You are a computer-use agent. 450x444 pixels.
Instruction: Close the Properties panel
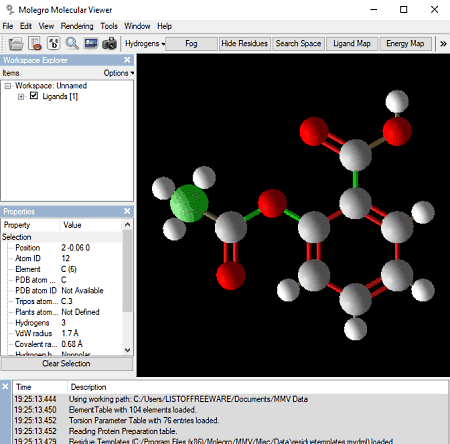tap(127, 211)
